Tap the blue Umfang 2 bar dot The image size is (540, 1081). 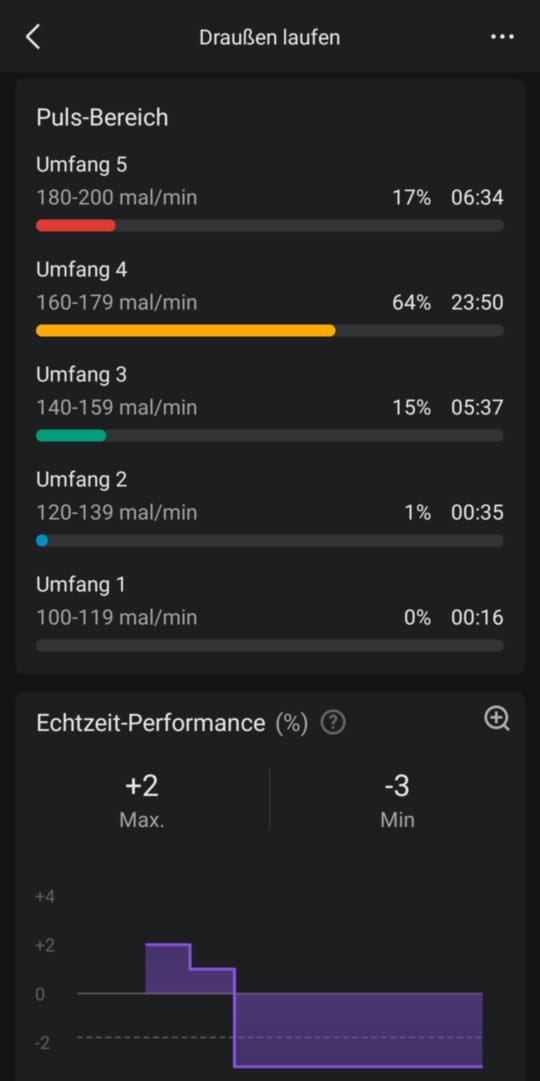[x=42, y=540]
